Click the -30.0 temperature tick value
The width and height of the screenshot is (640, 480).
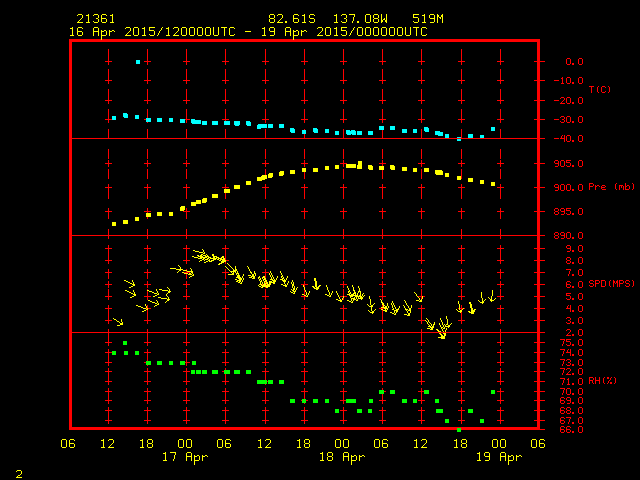coord(569,120)
